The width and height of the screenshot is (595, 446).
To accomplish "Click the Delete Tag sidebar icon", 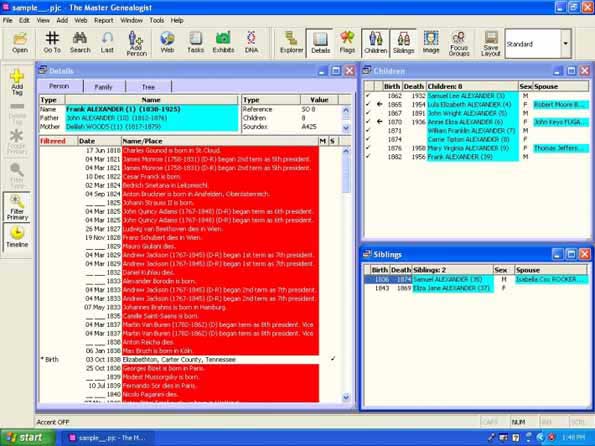I will (17, 113).
